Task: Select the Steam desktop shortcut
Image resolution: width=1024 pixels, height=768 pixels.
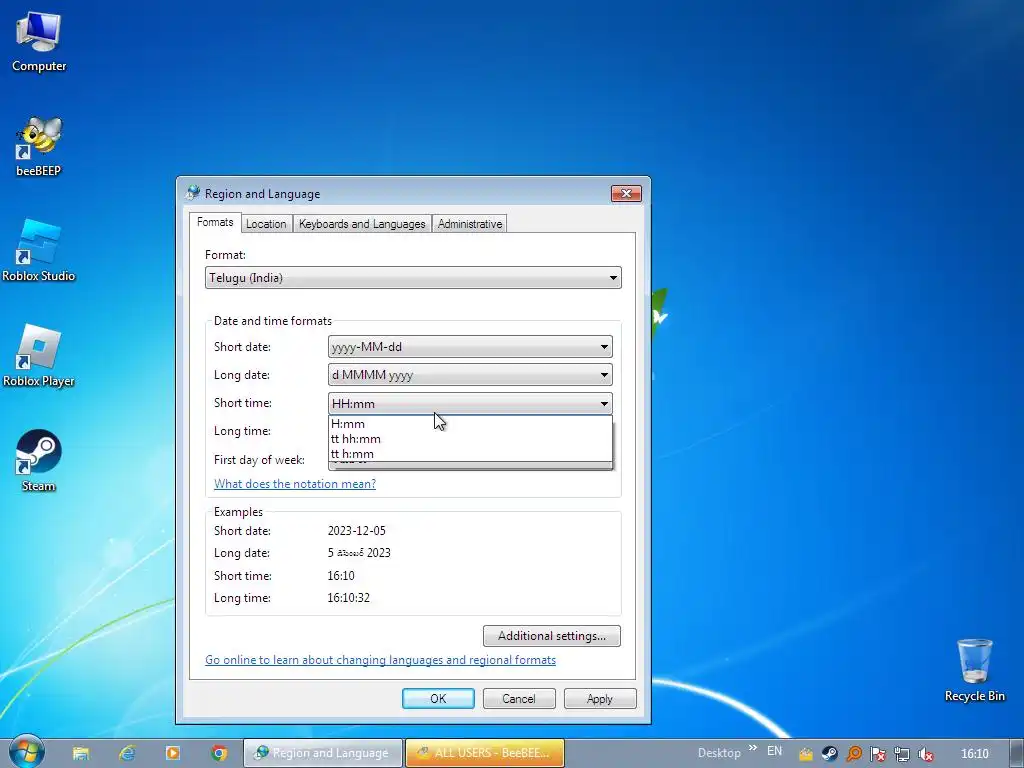Action: 39,460
